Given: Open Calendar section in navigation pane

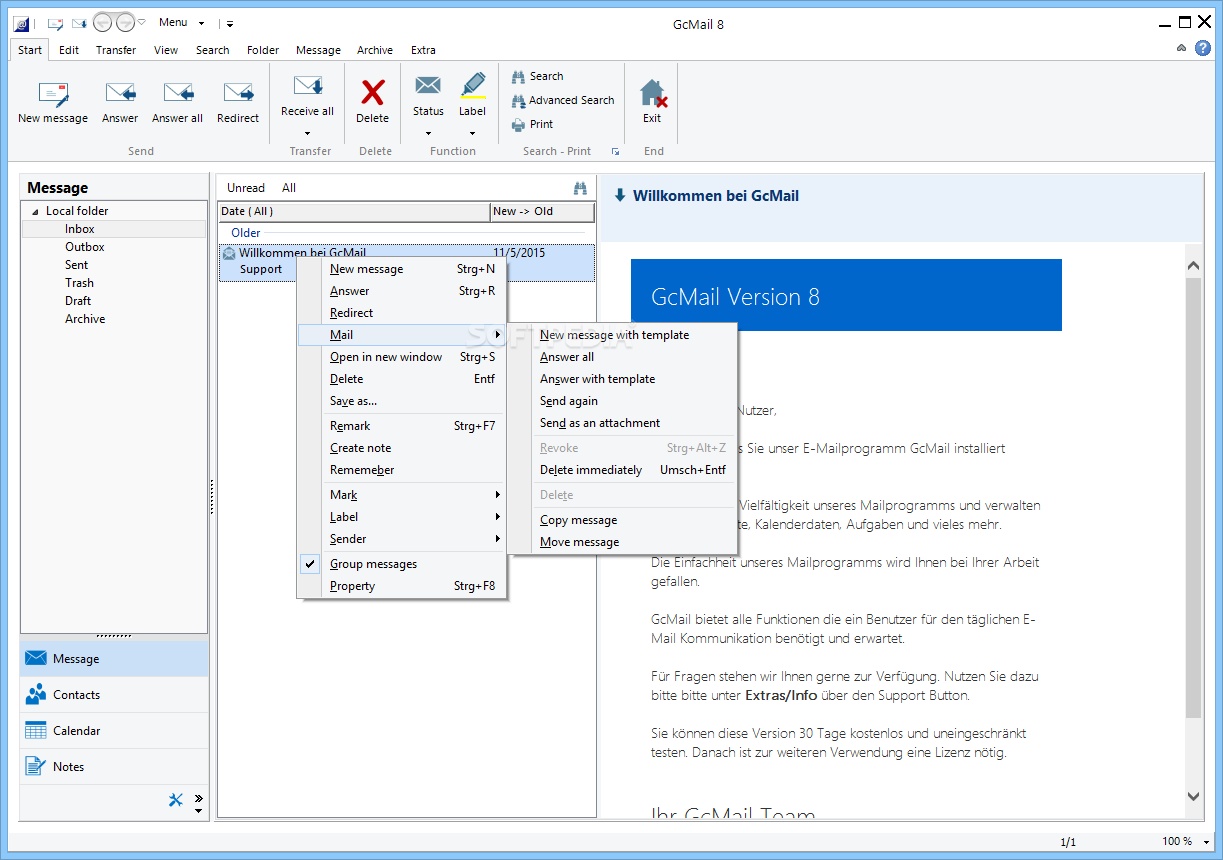Looking at the screenshot, I should (x=114, y=731).
